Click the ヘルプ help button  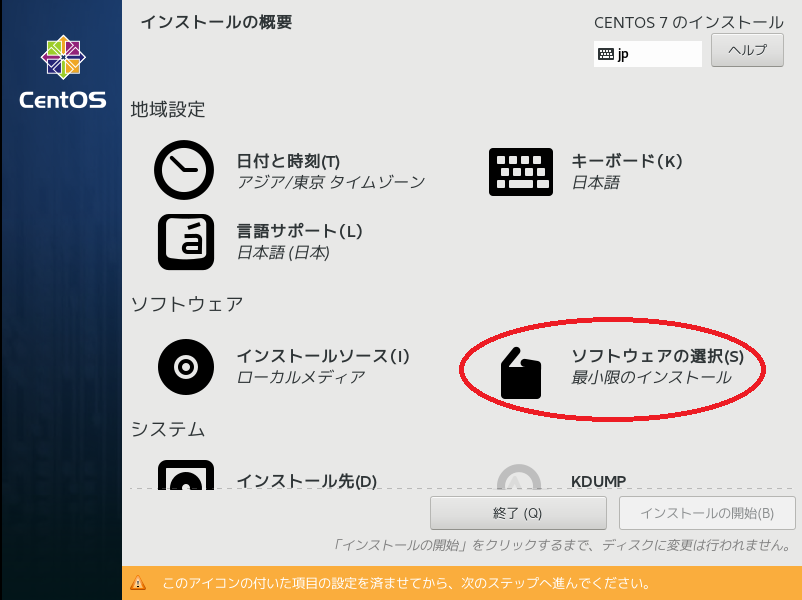pyautogui.click(x=747, y=50)
